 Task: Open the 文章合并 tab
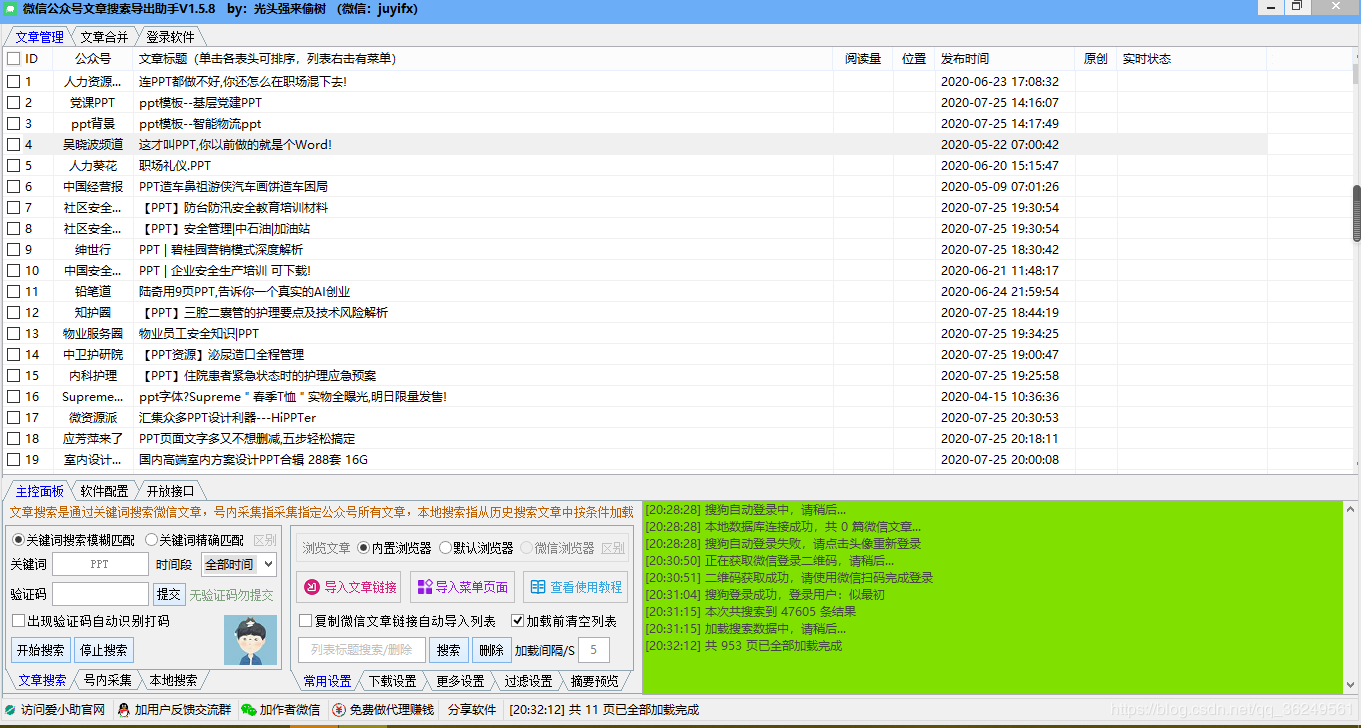[104, 37]
